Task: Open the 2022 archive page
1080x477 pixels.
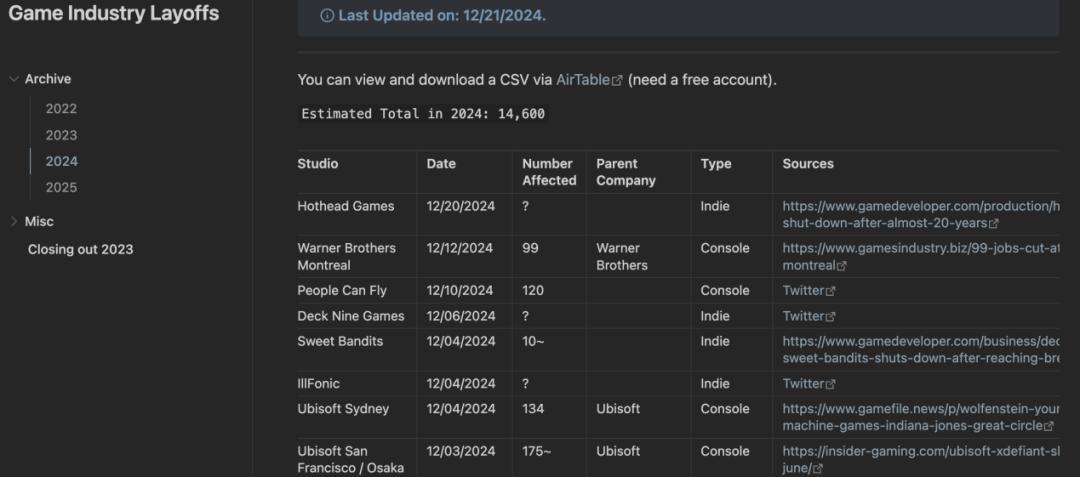Action: (61, 109)
